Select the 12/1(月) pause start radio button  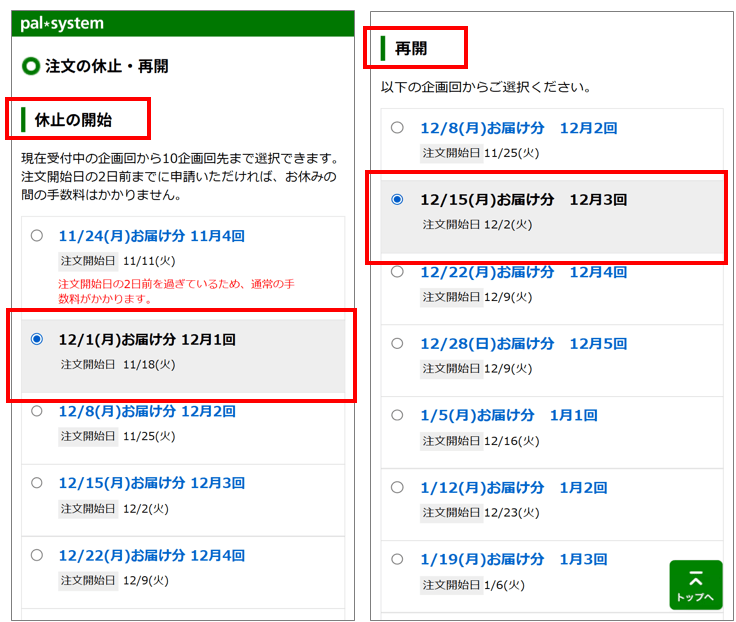(37, 339)
